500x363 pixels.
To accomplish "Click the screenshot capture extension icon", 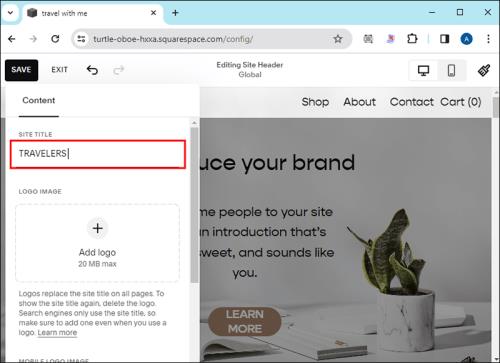I will point(368,39).
